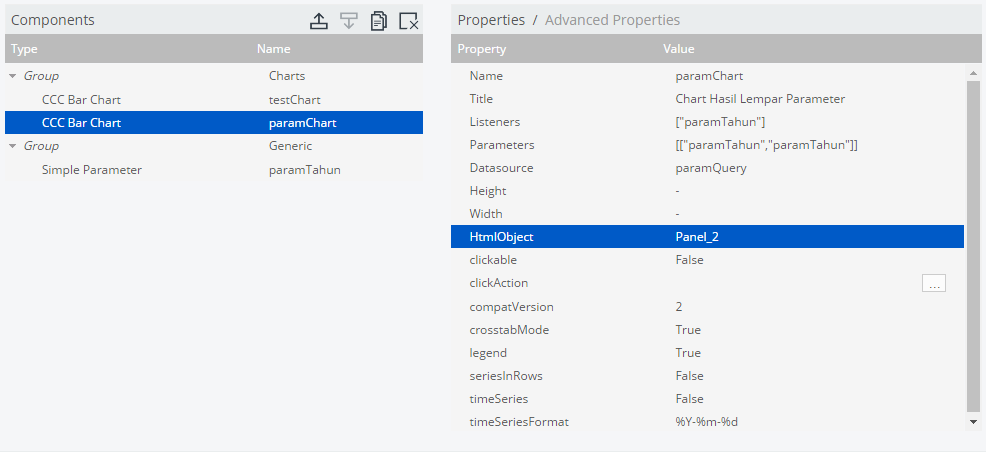Image resolution: width=986 pixels, height=452 pixels.
Task: Toggle the crosstabMode value True
Action: pyautogui.click(x=688, y=330)
